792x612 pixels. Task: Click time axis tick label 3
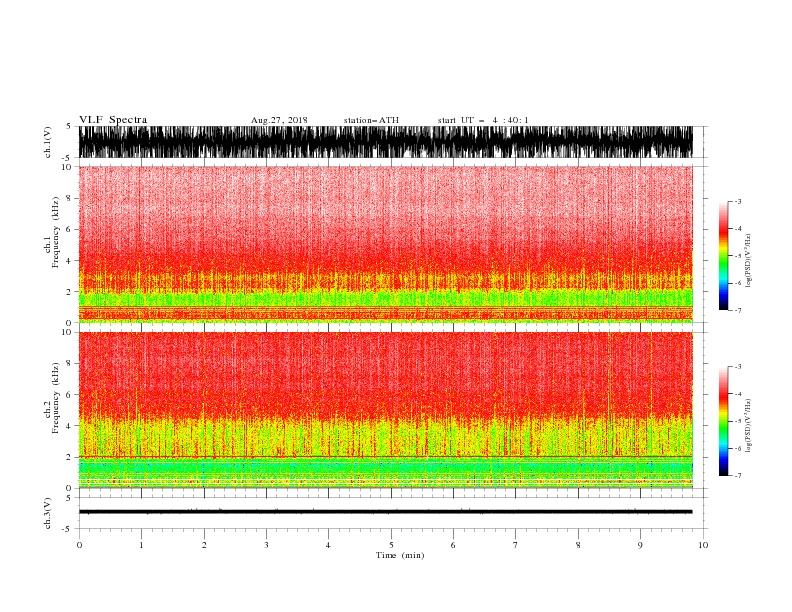(x=266, y=545)
